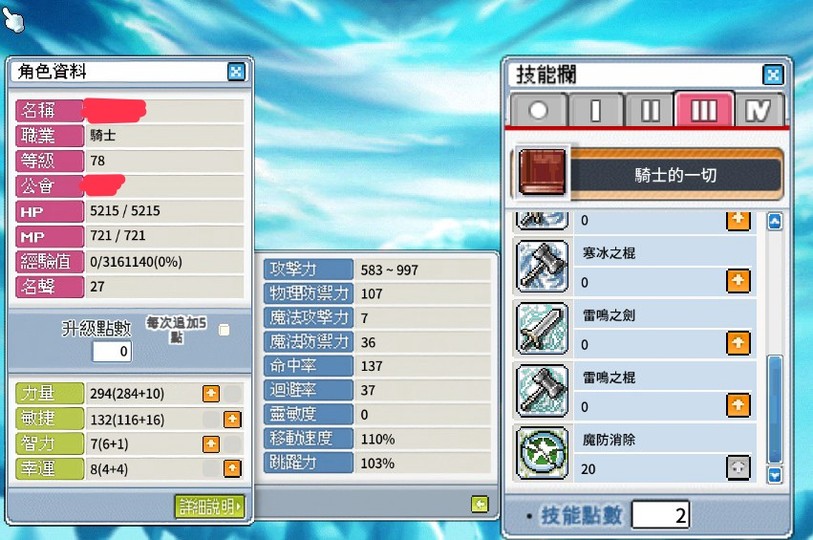Click the 寒冰之棍 hammer skill icon
Image resolution: width=813 pixels, height=540 pixels.
(x=542, y=266)
